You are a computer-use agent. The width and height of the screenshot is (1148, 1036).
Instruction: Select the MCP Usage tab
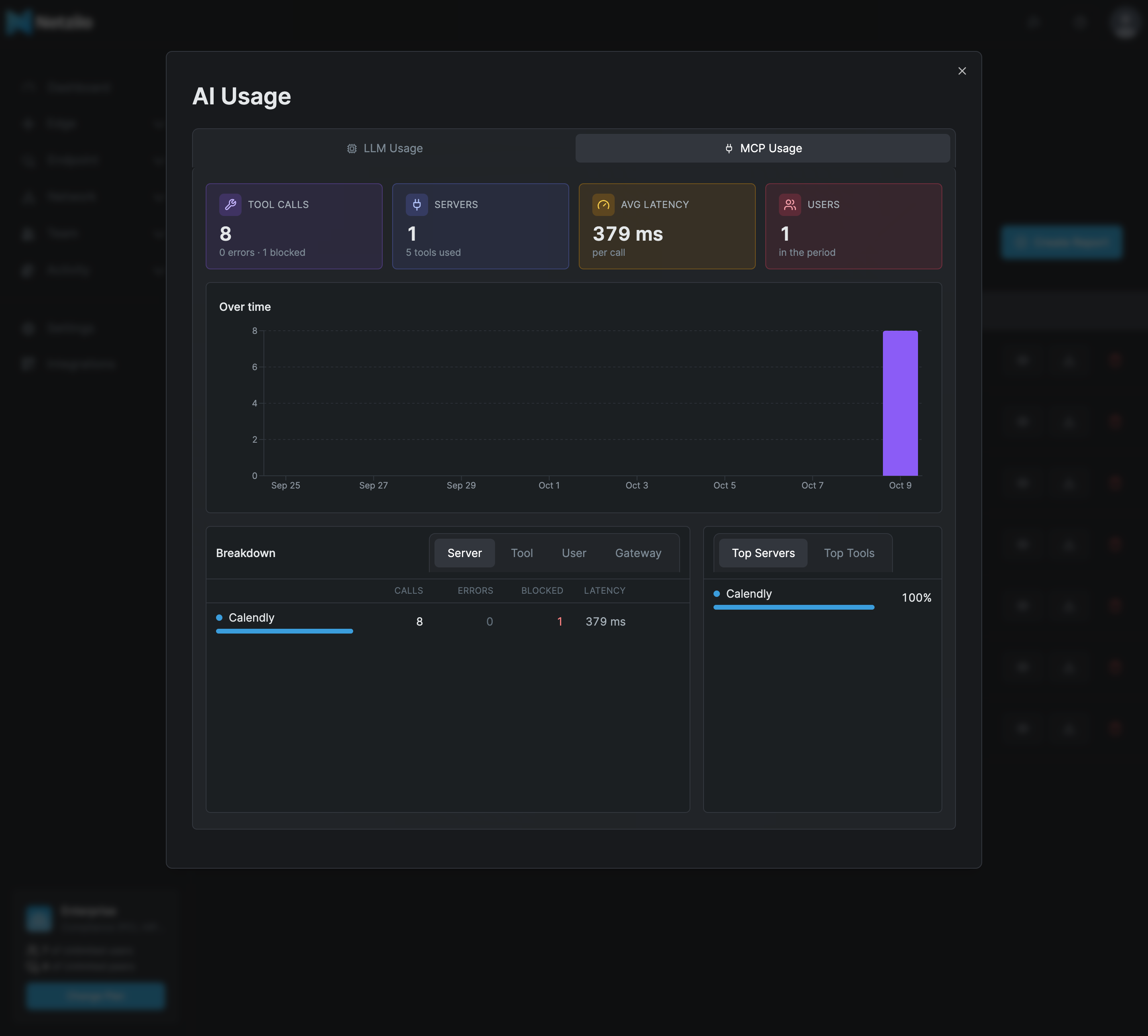click(763, 148)
